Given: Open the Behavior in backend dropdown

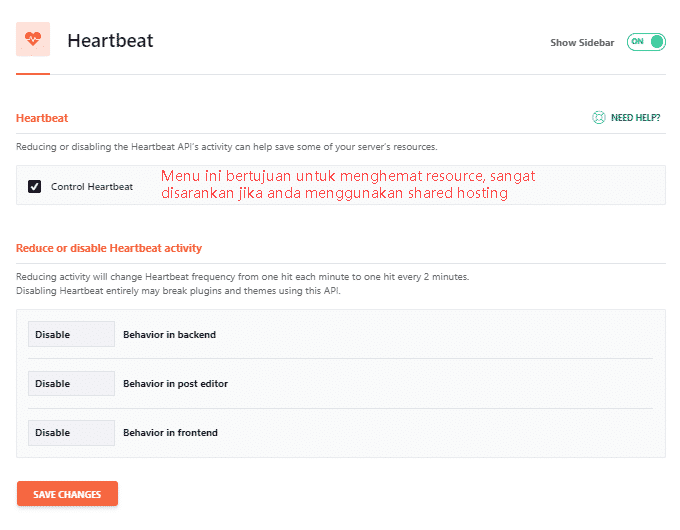Looking at the screenshot, I should tap(72, 334).
